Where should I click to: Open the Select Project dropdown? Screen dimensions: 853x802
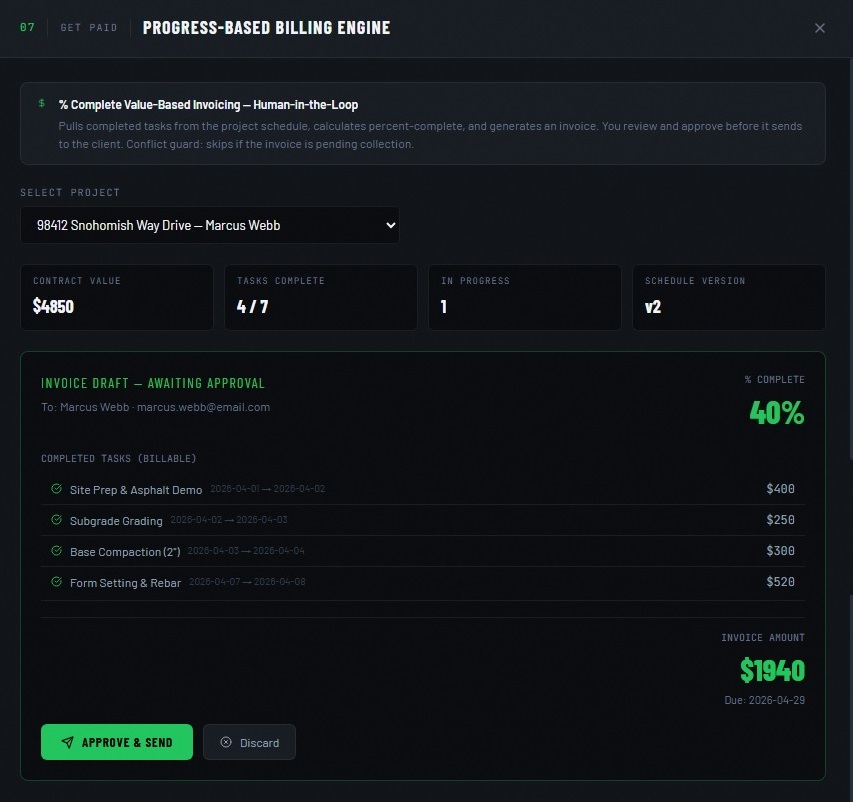click(209, 225)
